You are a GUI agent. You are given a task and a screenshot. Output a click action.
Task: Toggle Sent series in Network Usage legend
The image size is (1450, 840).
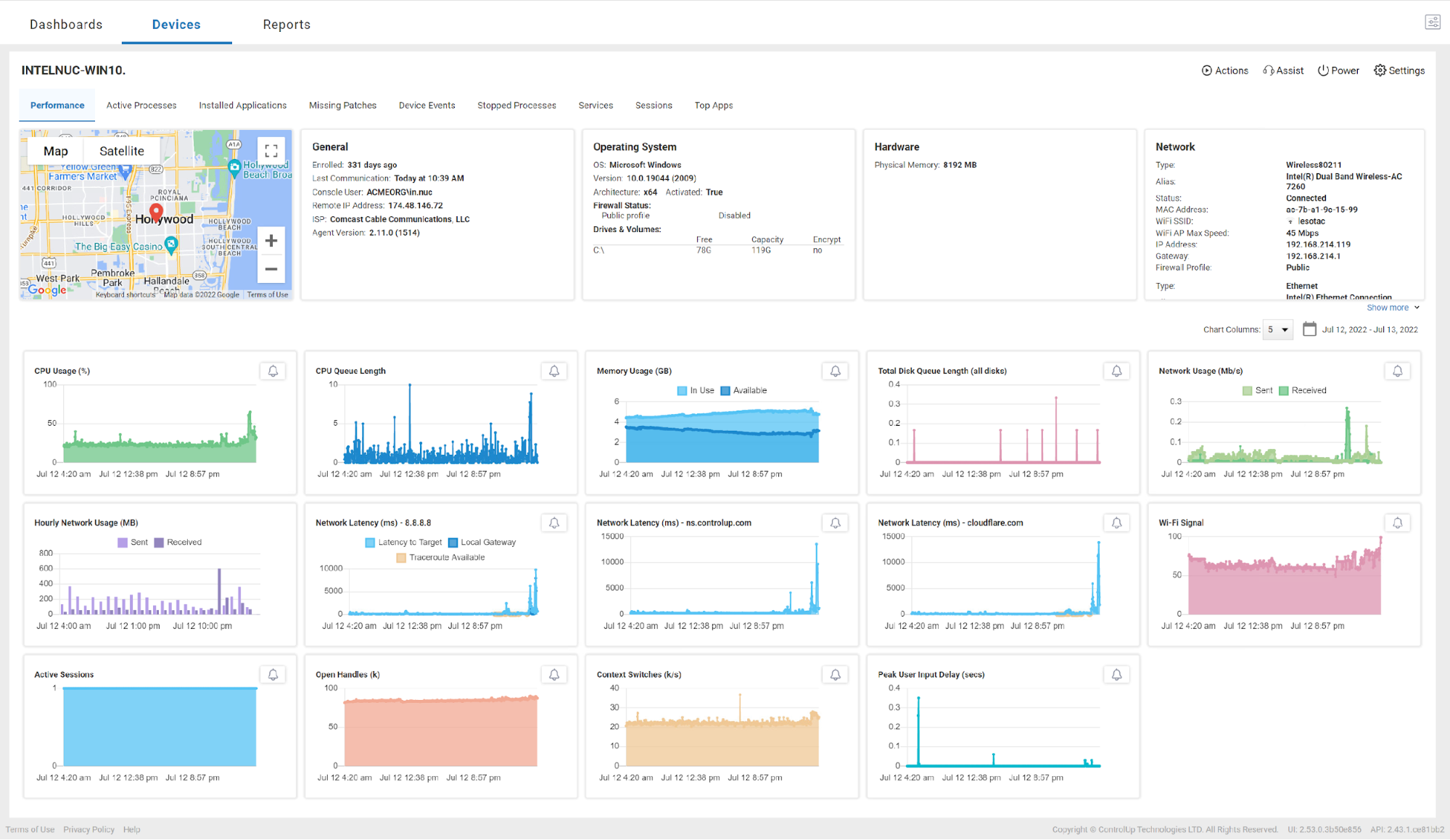tap(1258, 390)
